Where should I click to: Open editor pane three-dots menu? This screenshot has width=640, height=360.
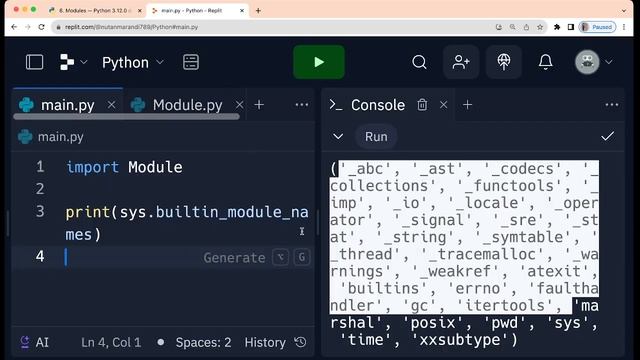pos(302,105)
